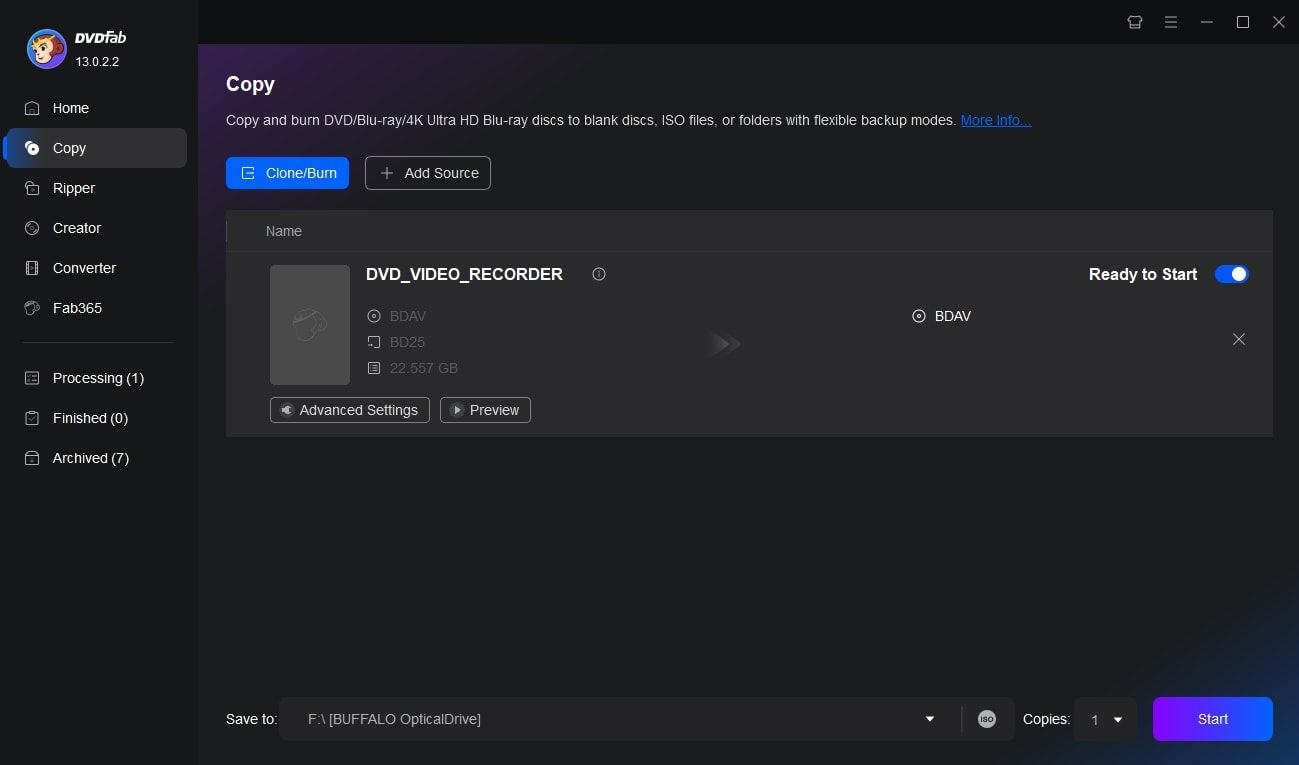Click the 22.557 GB size text
This screenshot has width=1299, height=765.
[x=424, y=368]
